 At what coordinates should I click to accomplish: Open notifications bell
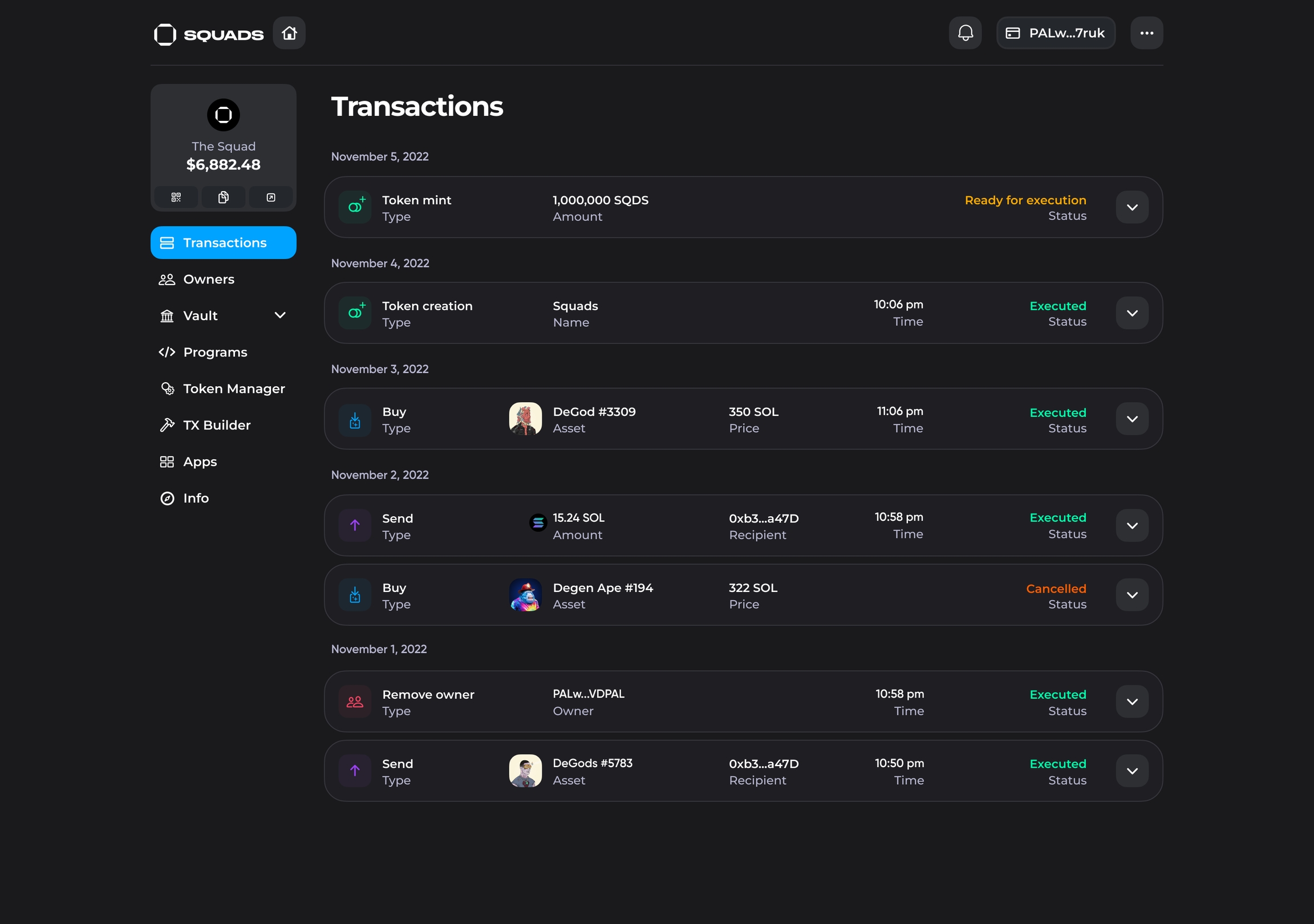(x=965, y=33)
